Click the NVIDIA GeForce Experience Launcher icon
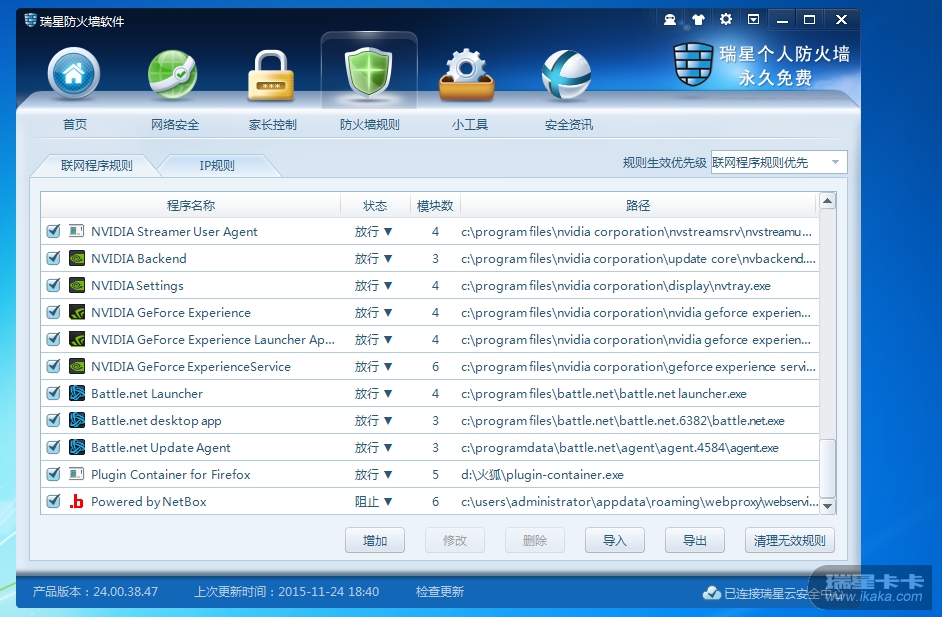942x617 pixels. (x=76, y=339)
